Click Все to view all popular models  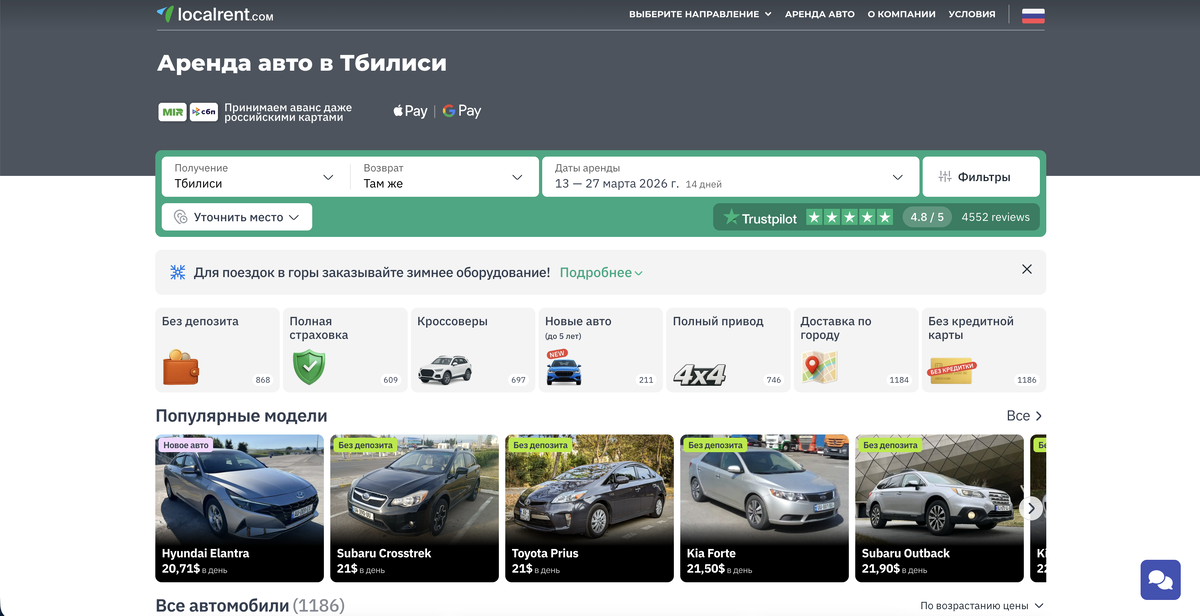pyautogui.click(x=1025, y=416)
